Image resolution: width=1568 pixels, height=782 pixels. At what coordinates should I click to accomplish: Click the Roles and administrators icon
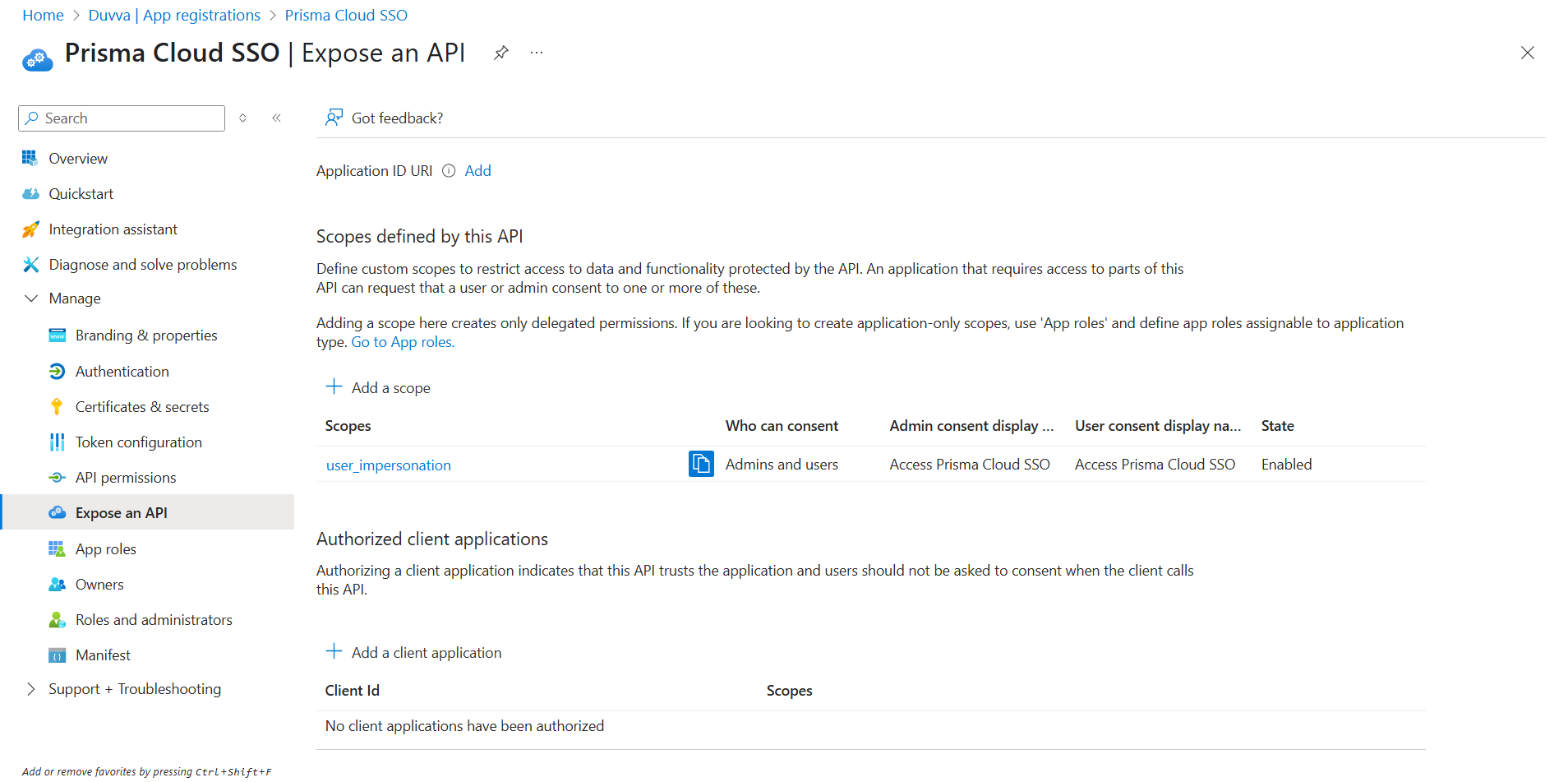[57, 620]
